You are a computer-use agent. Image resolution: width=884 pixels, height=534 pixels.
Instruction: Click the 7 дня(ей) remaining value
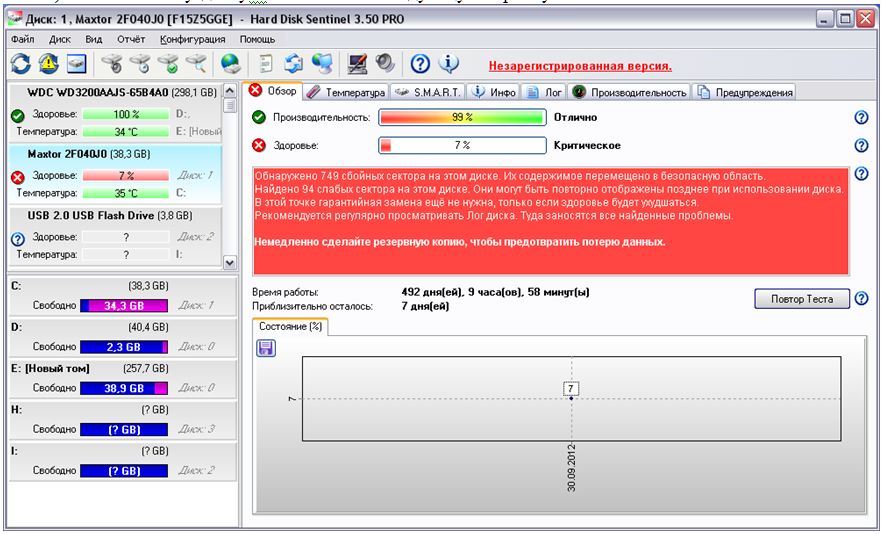coord(425,306)
